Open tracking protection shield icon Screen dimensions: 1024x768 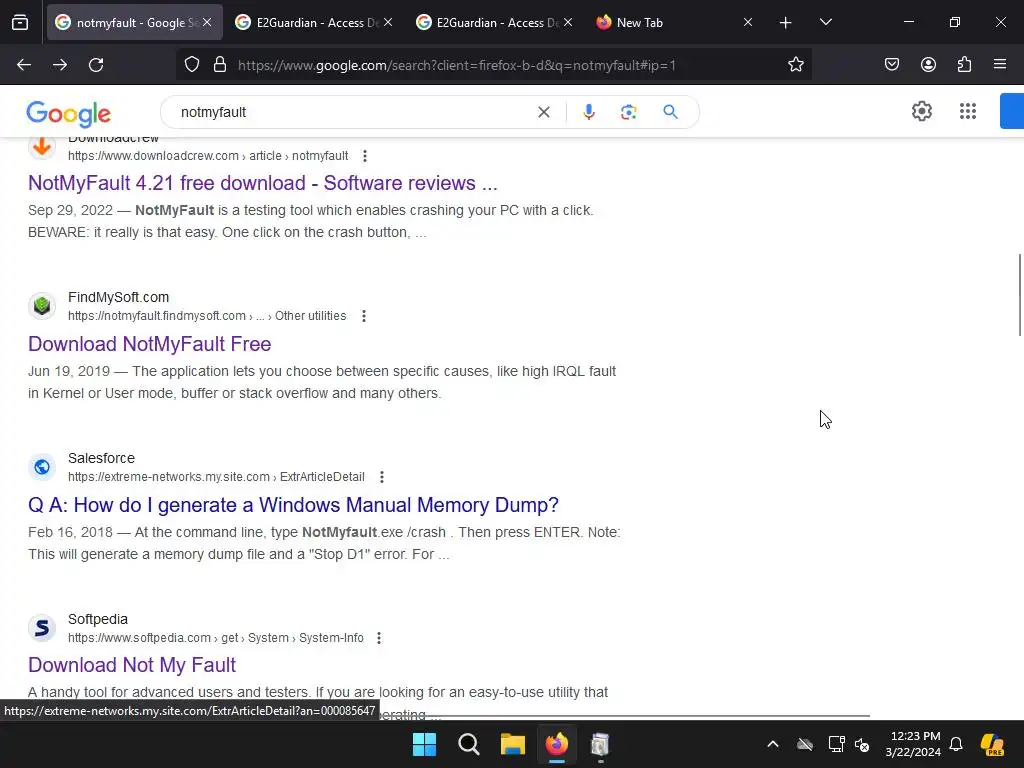(x=191, y=65)
